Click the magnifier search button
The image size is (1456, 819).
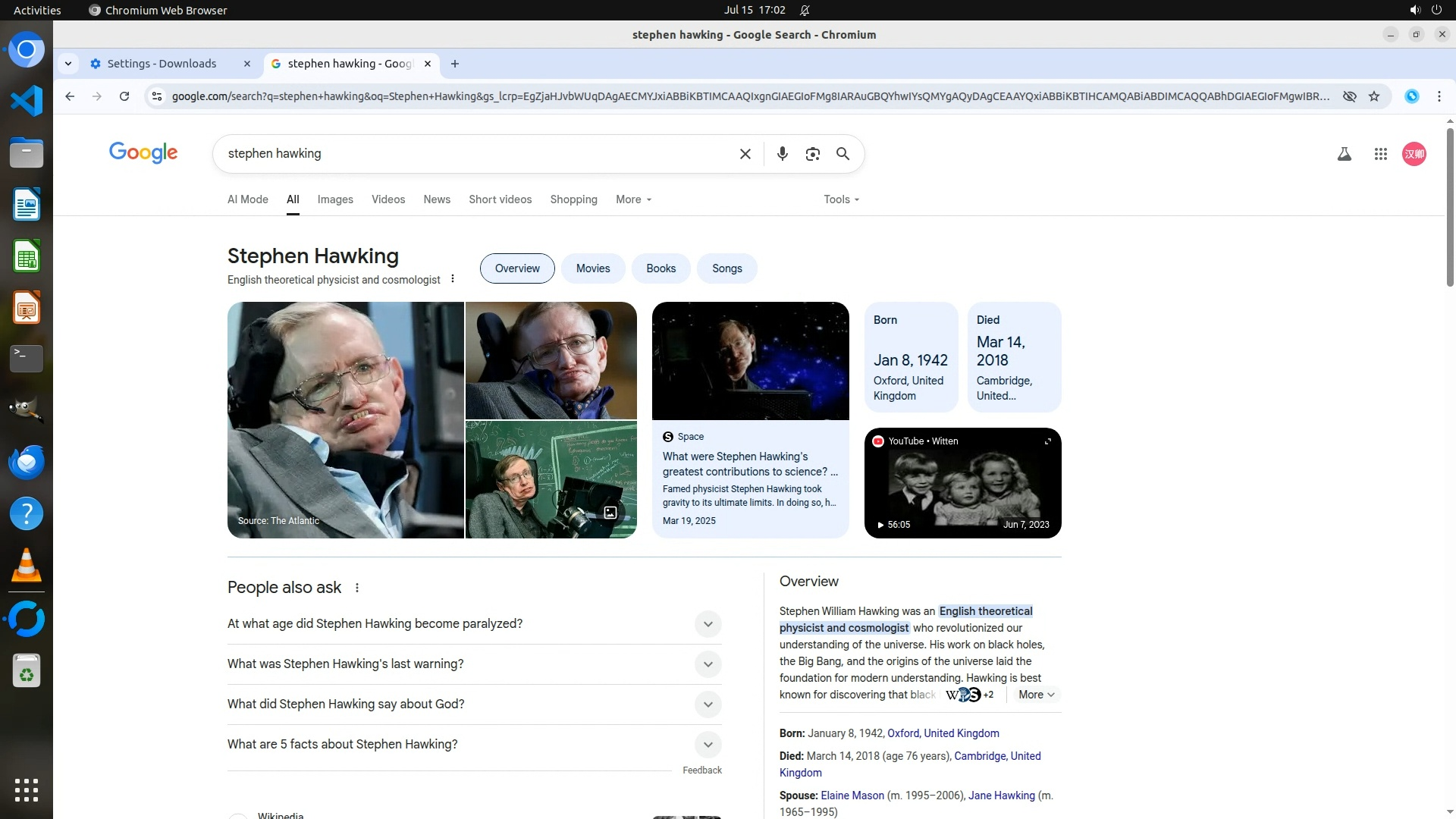click(x=843, y=154)
